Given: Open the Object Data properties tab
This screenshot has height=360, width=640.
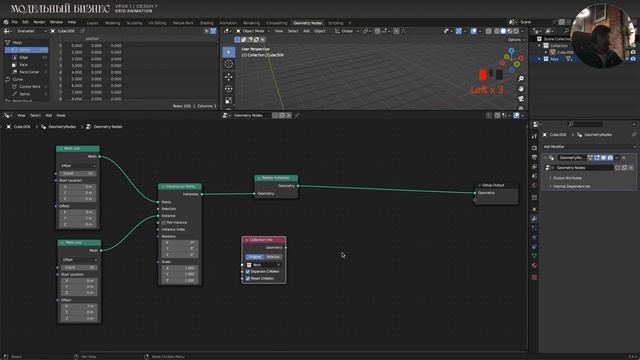Looking at the screenshot, I should click(x=534, y=256).
